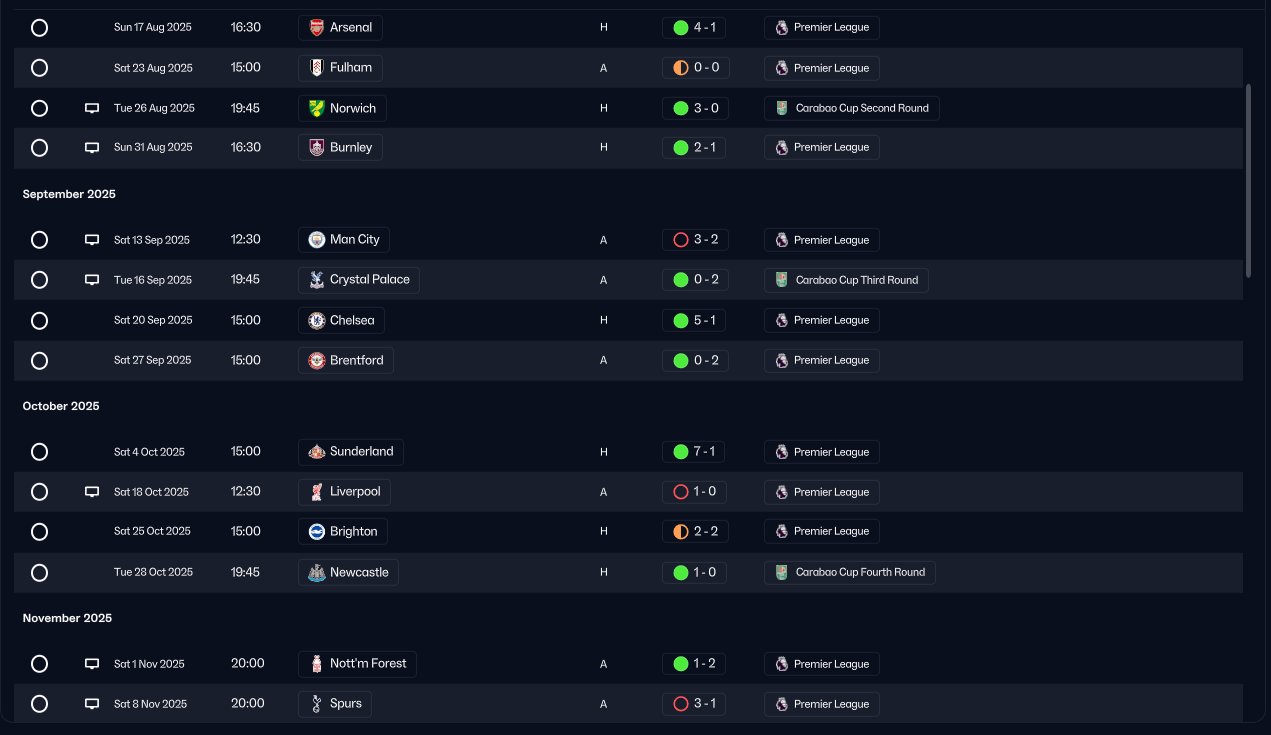The height and width of the screenshot is (735, 1271).
Task: Click Carabao Cup Second Round competition tag
Action: click(851, 108)
